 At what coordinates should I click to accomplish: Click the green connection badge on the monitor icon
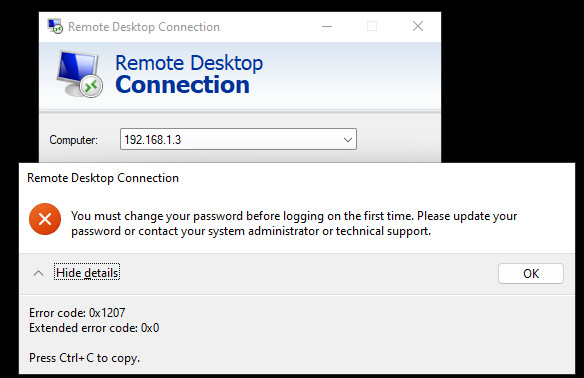pos(91,86)
